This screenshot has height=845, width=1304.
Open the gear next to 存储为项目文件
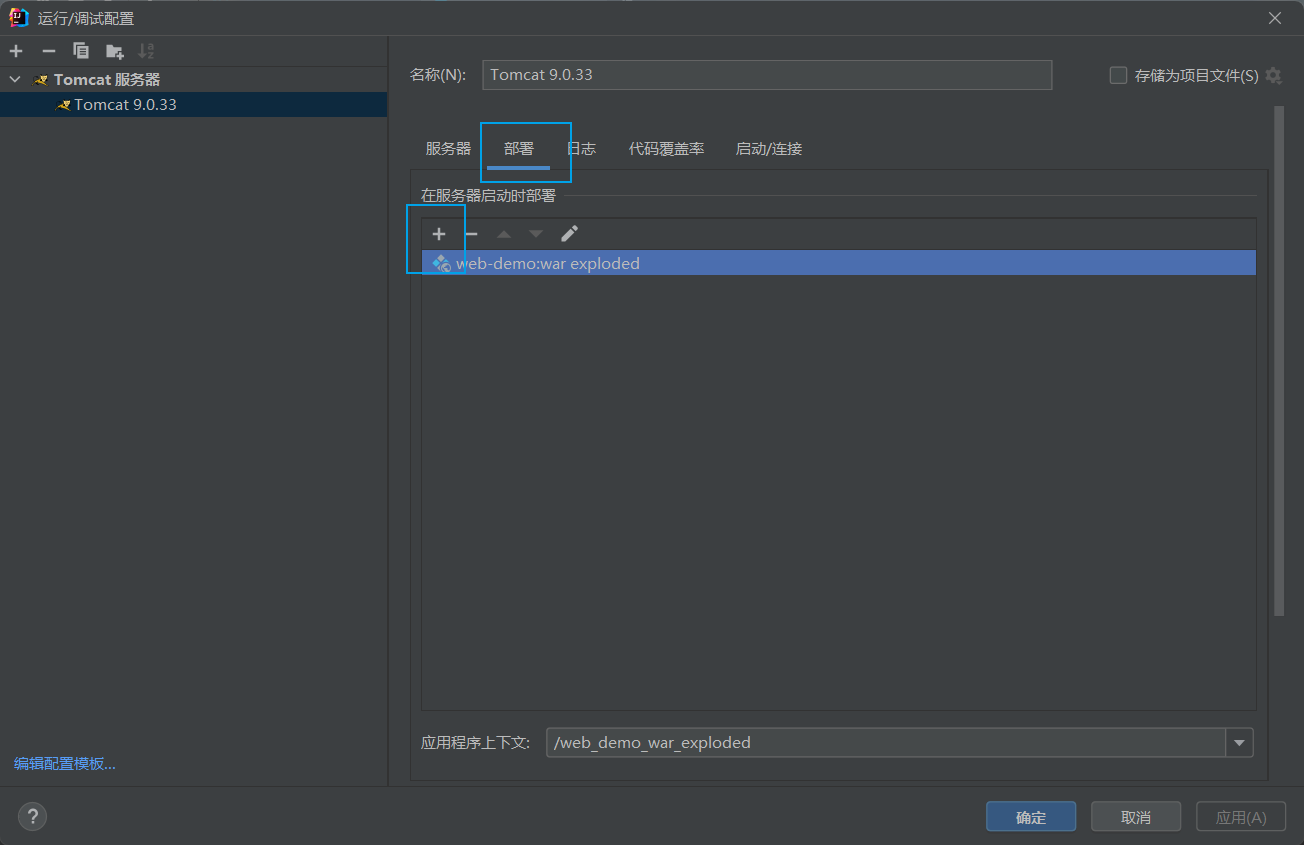pos(1273,75)
